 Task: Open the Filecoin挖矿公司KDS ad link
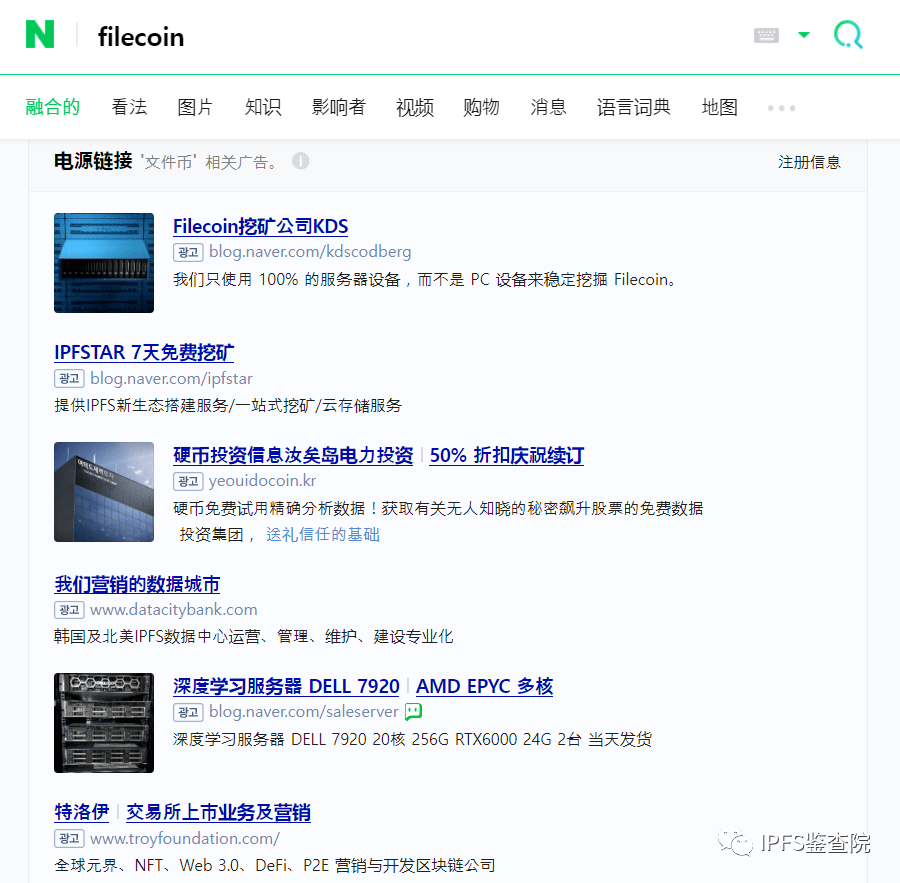coord(260,226)
